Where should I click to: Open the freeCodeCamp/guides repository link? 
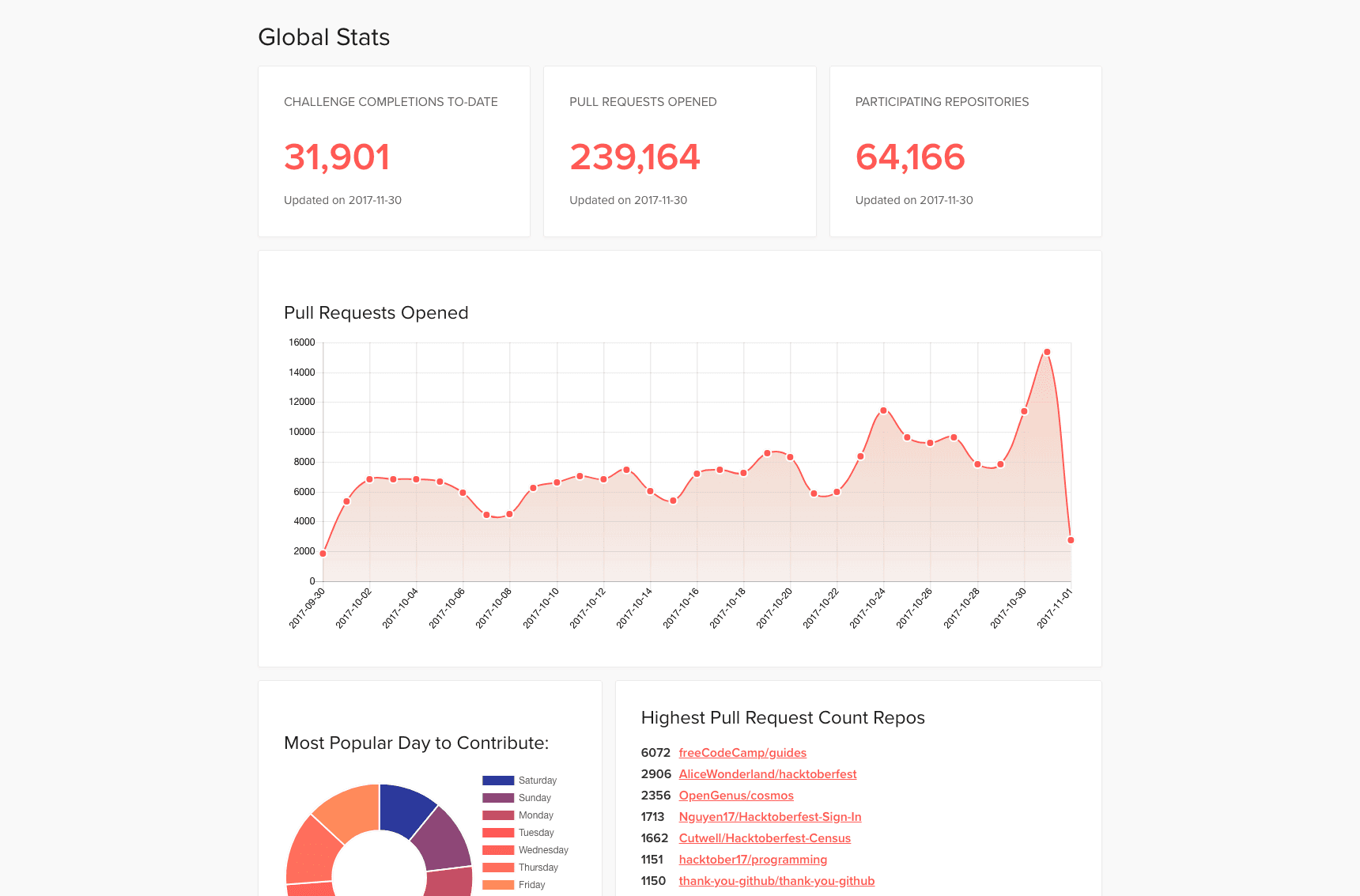coord(742,753)
